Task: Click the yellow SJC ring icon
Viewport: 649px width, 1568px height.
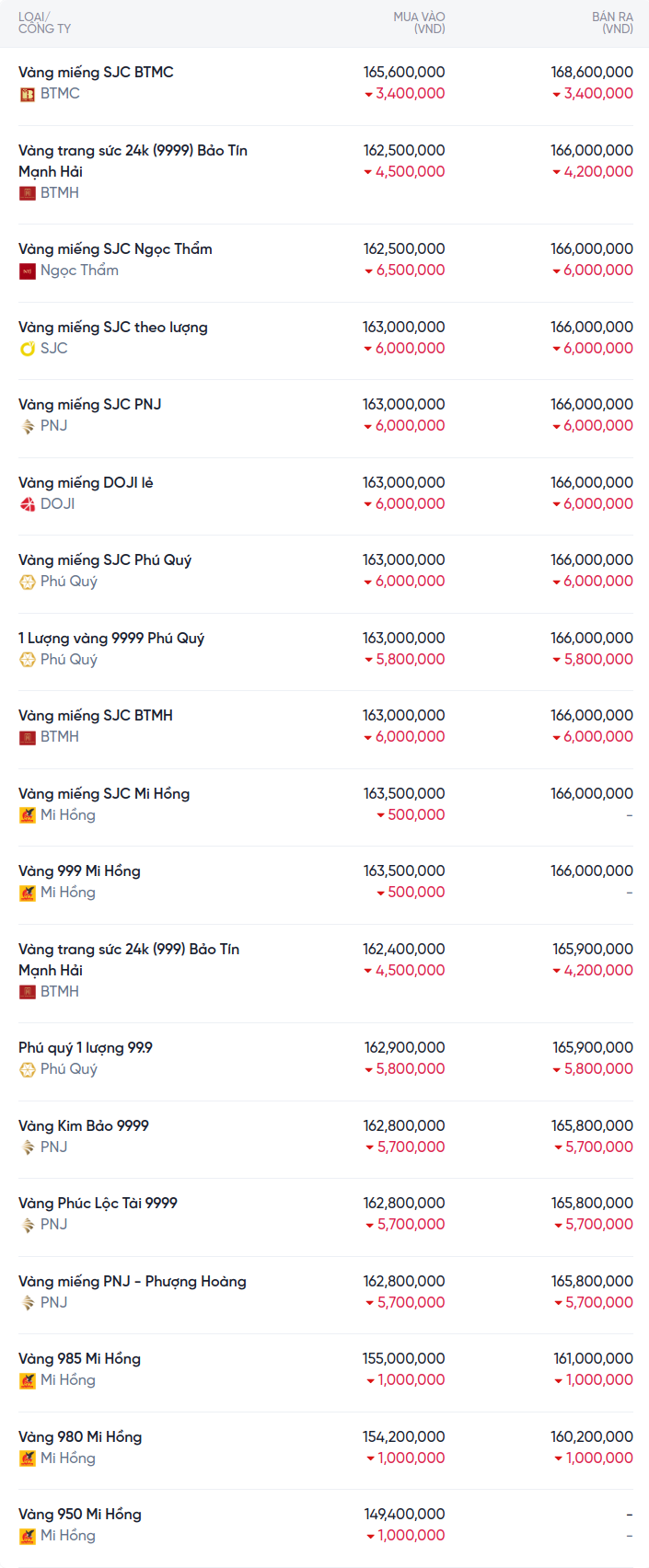Action: tap(28, 349)
